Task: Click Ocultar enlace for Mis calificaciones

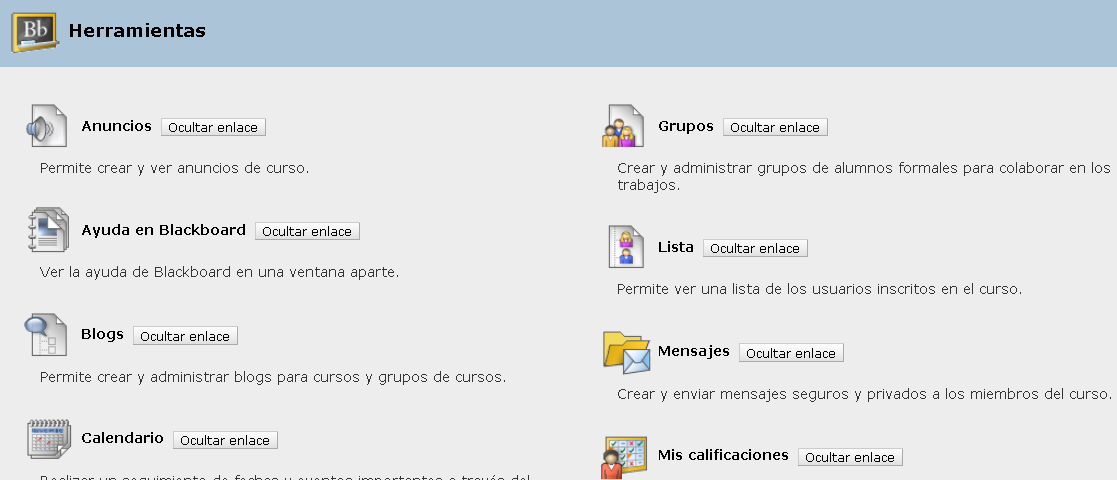Action: coord(850,457)
